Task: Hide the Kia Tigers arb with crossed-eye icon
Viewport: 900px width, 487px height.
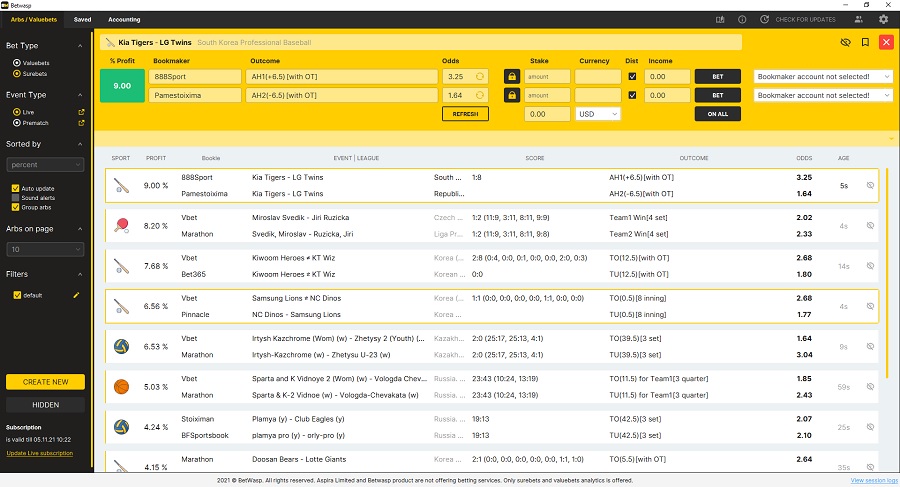Action: coord(845,42)
